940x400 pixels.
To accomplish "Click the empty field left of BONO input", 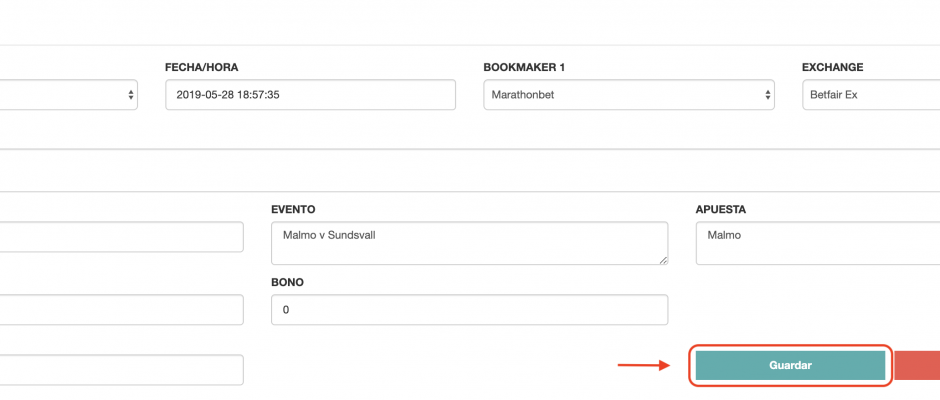I will coord(122,309).
